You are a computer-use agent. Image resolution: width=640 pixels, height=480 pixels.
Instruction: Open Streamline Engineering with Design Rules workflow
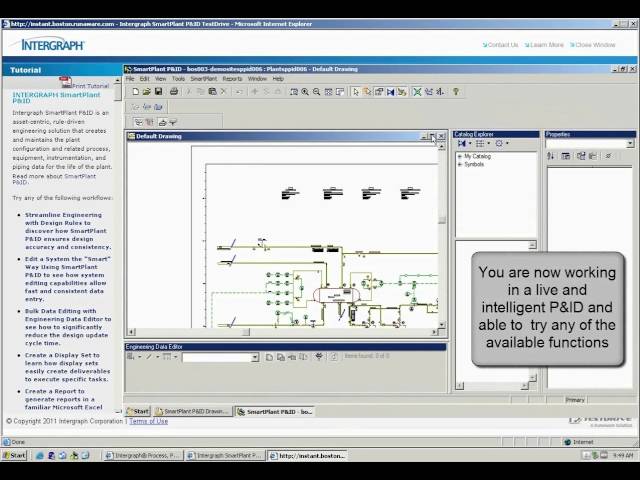click(68, 231)
